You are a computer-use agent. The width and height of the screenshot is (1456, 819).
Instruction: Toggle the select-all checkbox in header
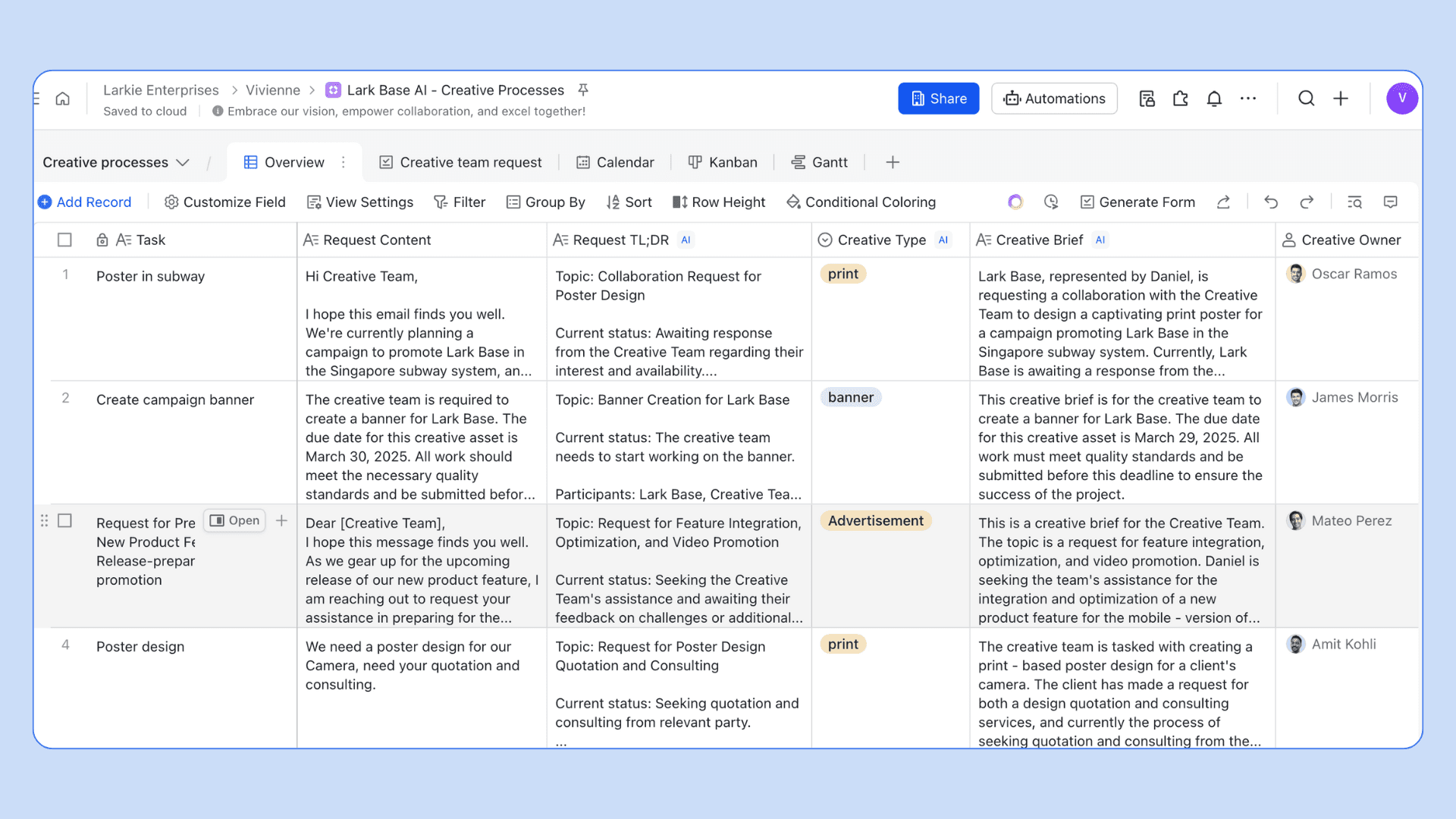click(x=64, y=240)
